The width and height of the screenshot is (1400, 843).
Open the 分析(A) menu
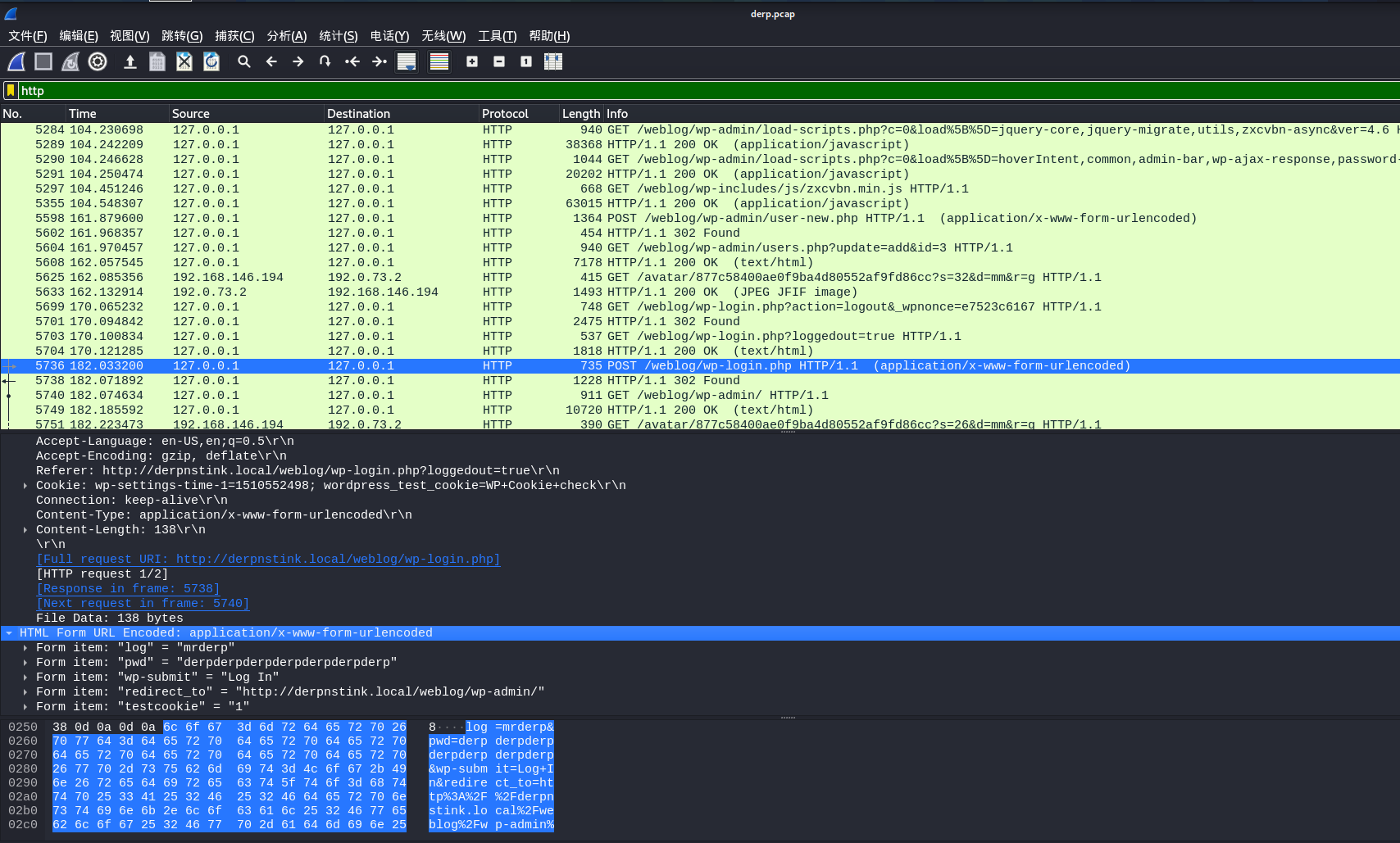point(287,36)
